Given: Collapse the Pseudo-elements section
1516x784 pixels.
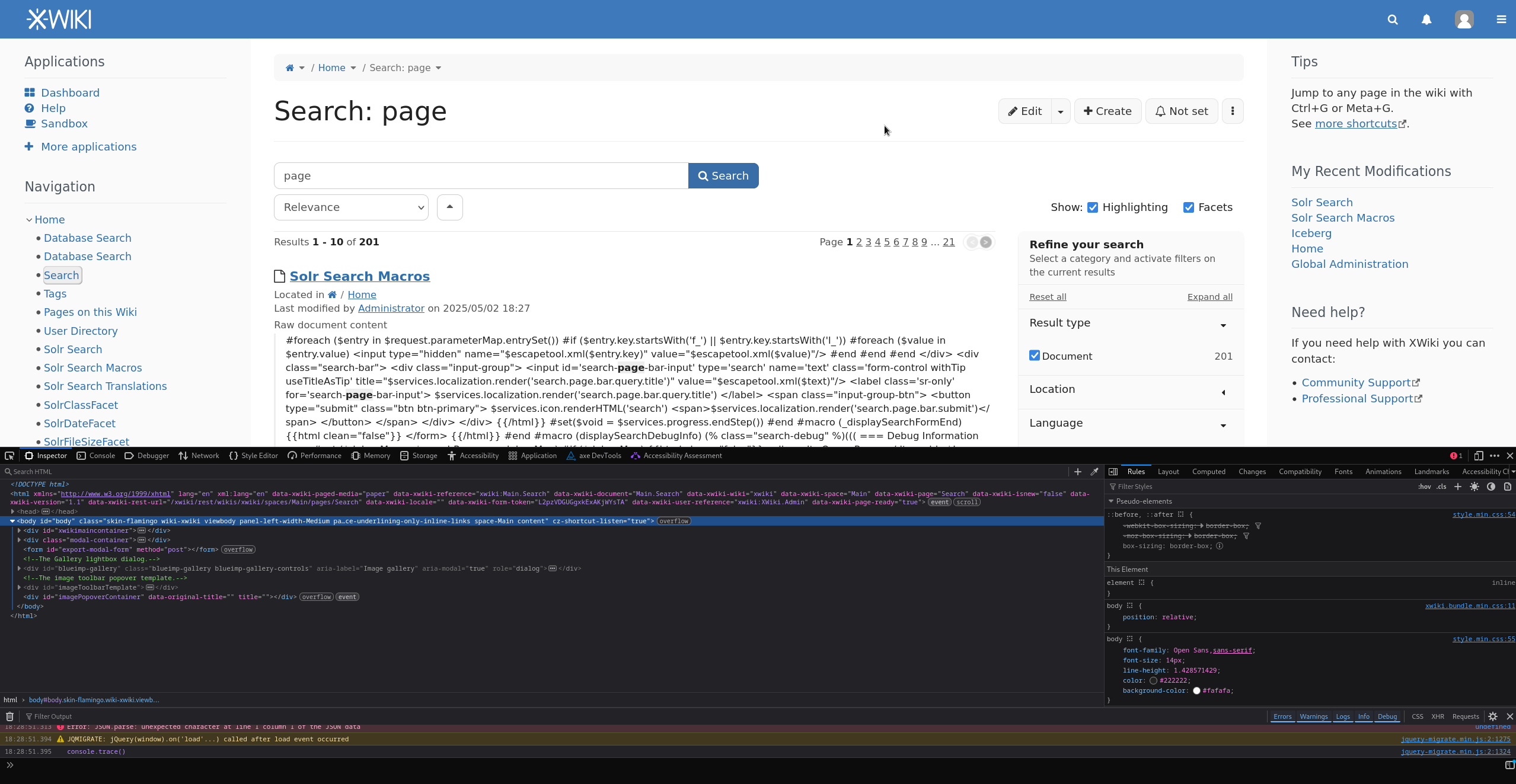Looking at the screenshot, I should pos(1111,501).
